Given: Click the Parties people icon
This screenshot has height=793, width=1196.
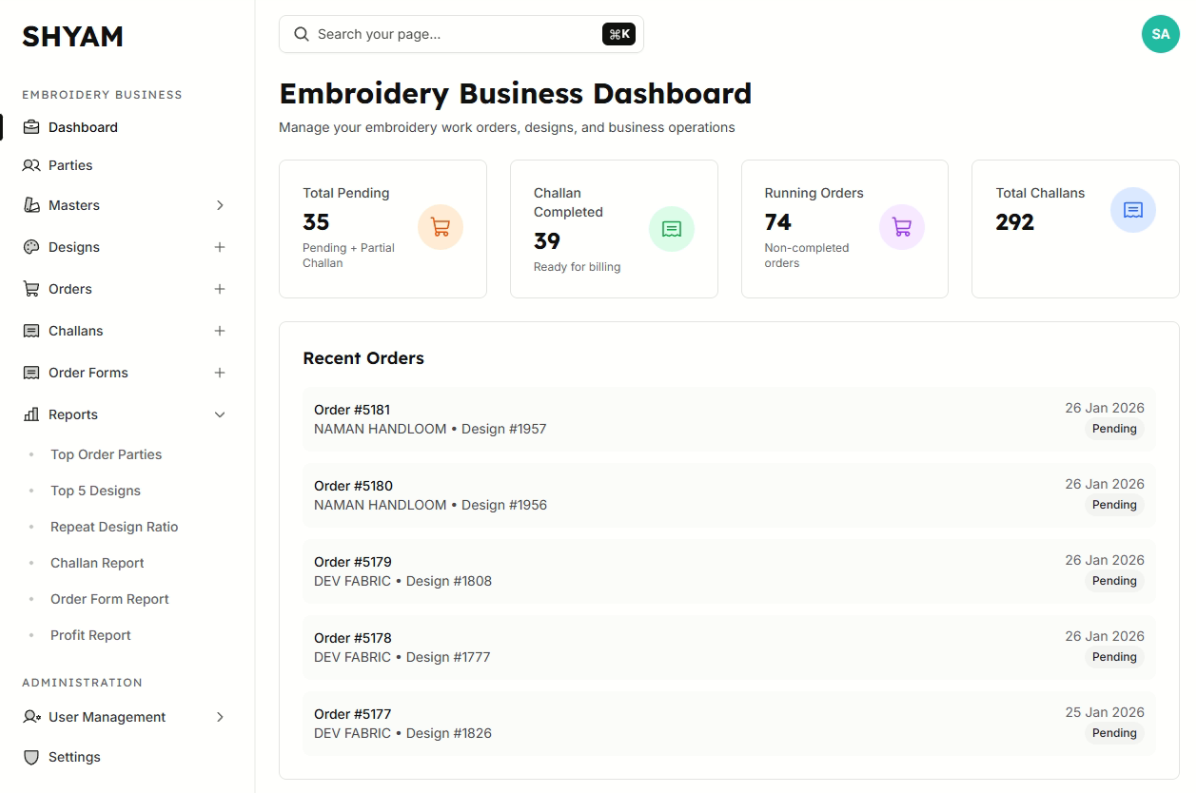Looking at the screenshot, I should [31, 165].
